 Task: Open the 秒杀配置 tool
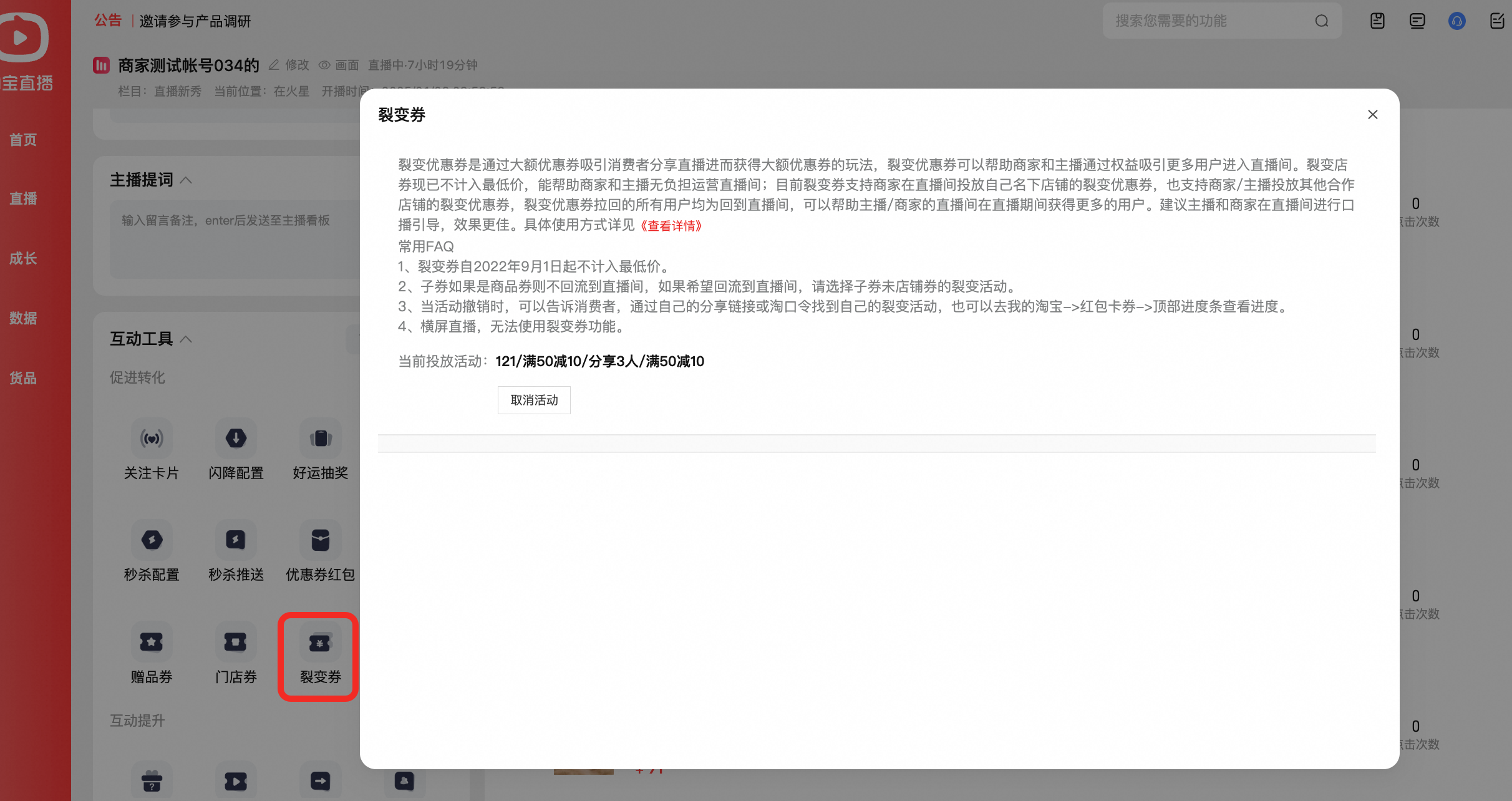[x=152, y=540]
